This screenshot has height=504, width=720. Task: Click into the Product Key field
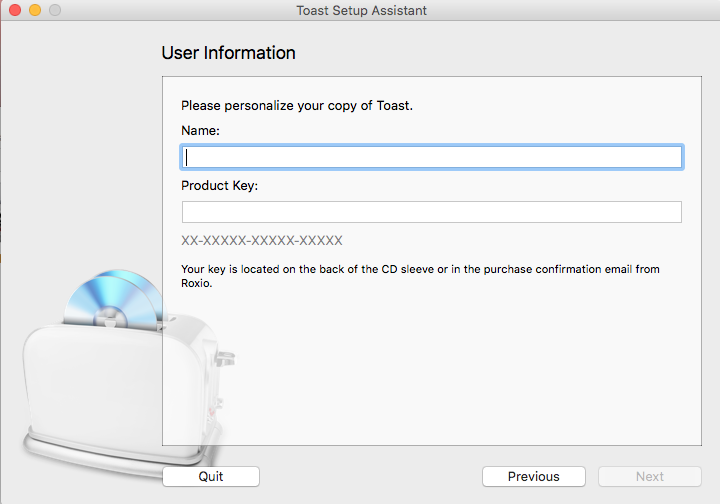pos(431,212)
